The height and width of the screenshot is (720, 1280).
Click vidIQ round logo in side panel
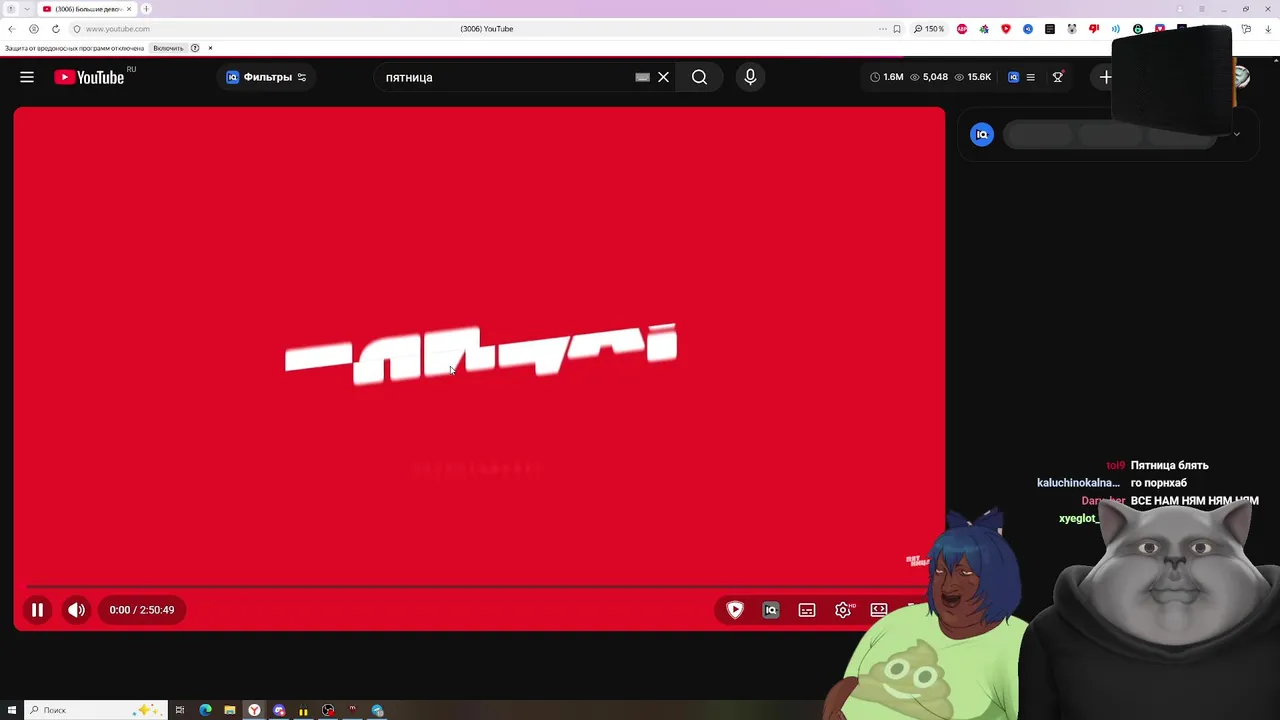pyautogui.click(x=982, y=135)
